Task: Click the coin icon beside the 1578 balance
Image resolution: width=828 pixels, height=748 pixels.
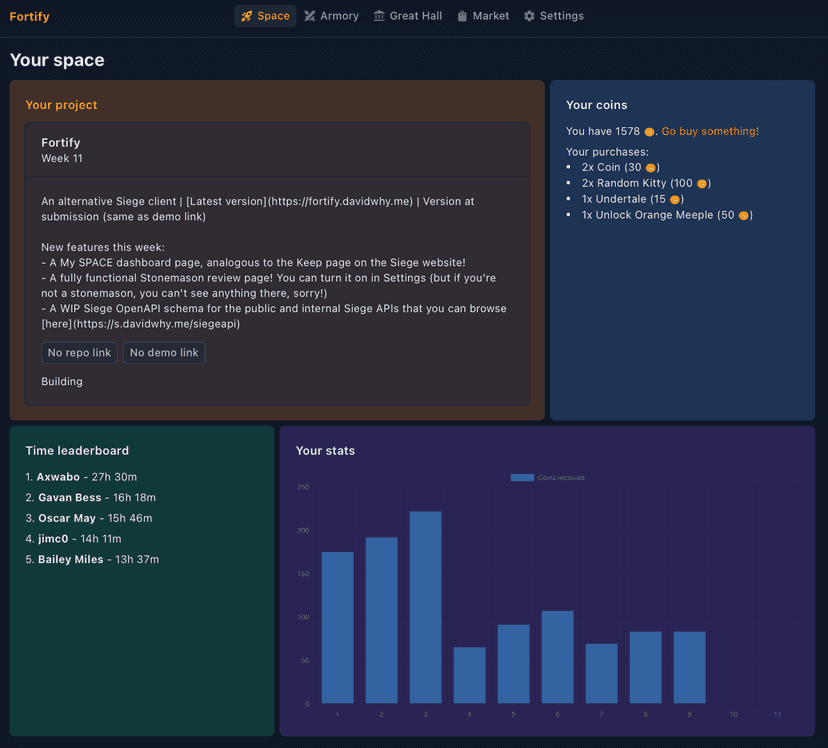Action: point(650,132)
